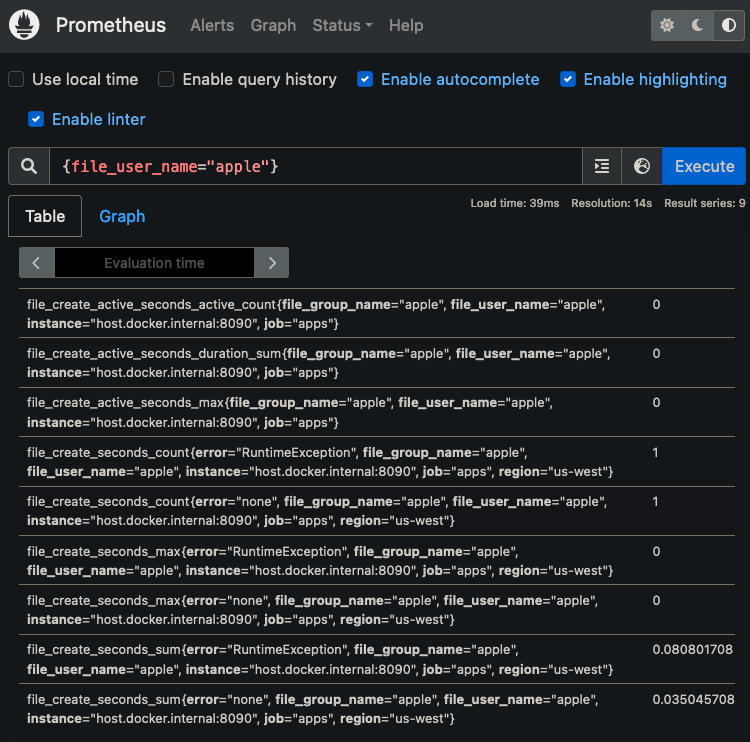
Task: Select file_create_seconds_sum error none series
Action: coord(377,708)
